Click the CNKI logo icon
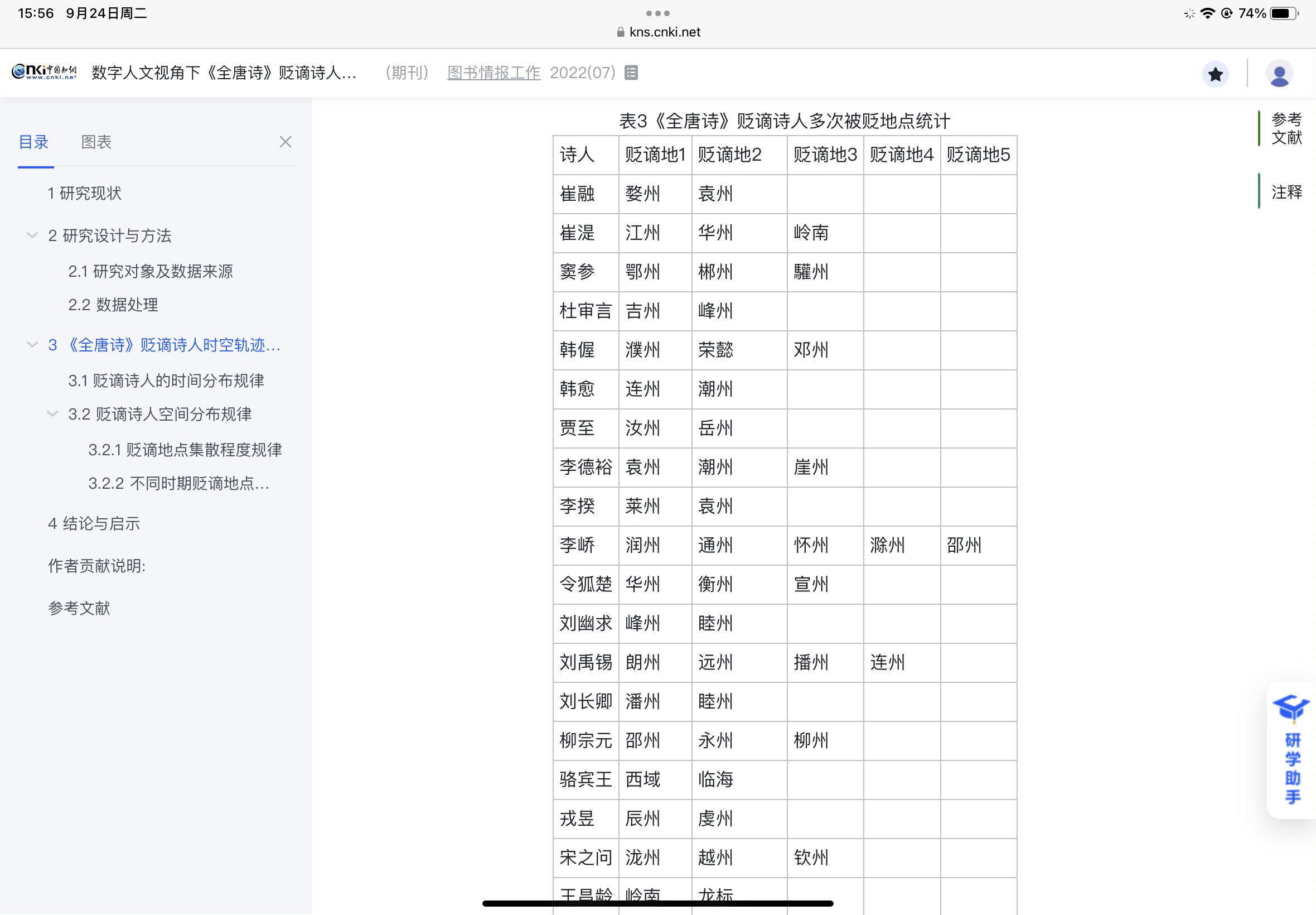Screen dimensions: 1316x915 click(x=44, y=72)
